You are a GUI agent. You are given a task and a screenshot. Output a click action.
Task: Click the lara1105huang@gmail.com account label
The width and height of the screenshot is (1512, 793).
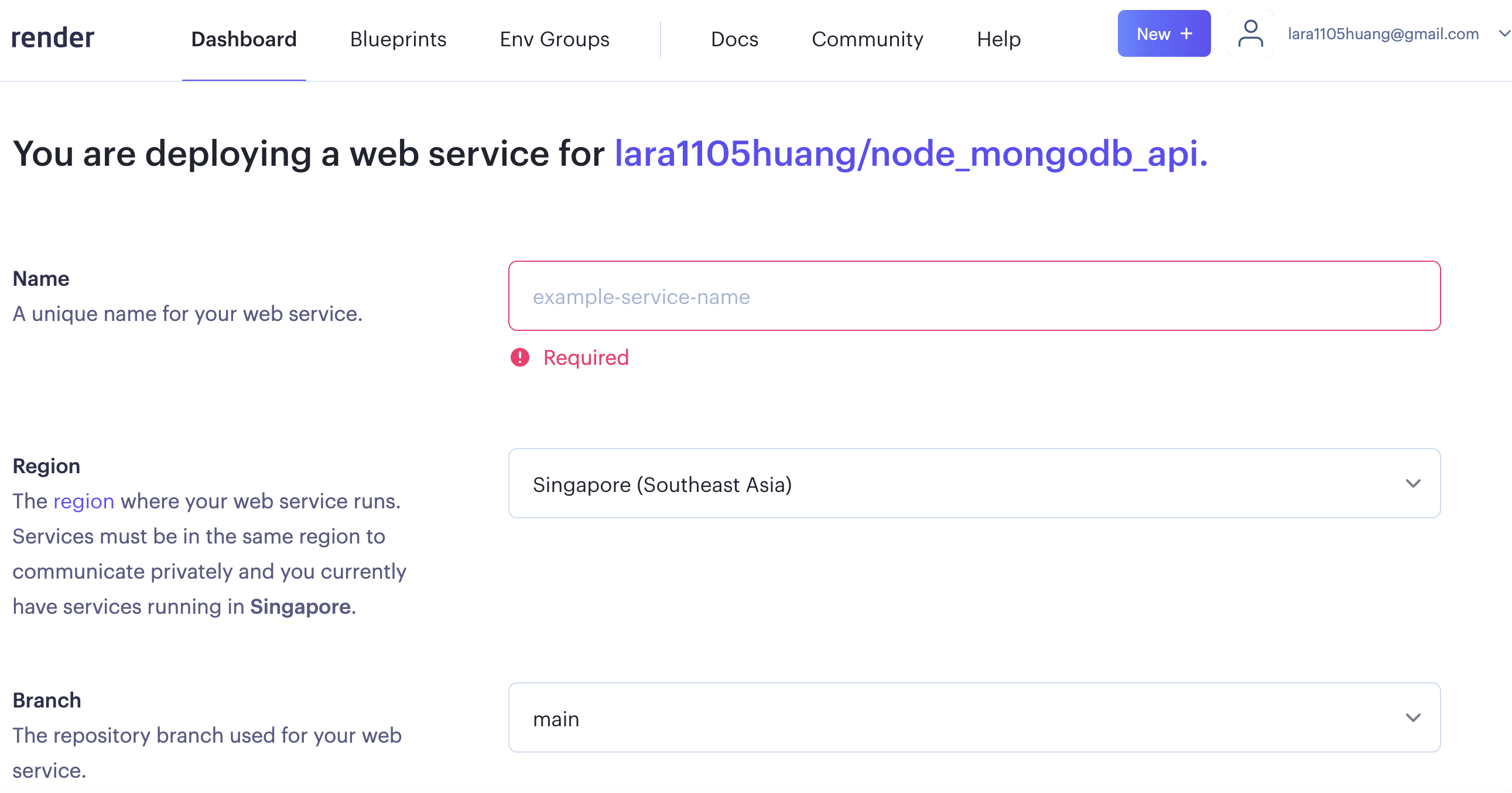click(1382, 33)
